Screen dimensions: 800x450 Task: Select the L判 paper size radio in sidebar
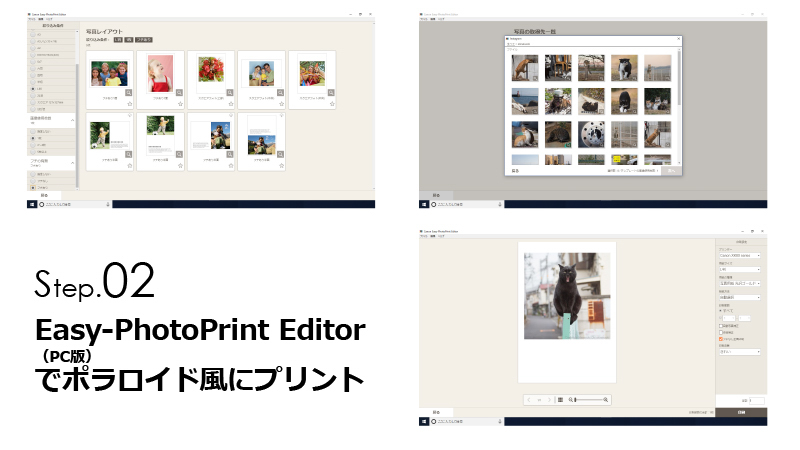33,89
